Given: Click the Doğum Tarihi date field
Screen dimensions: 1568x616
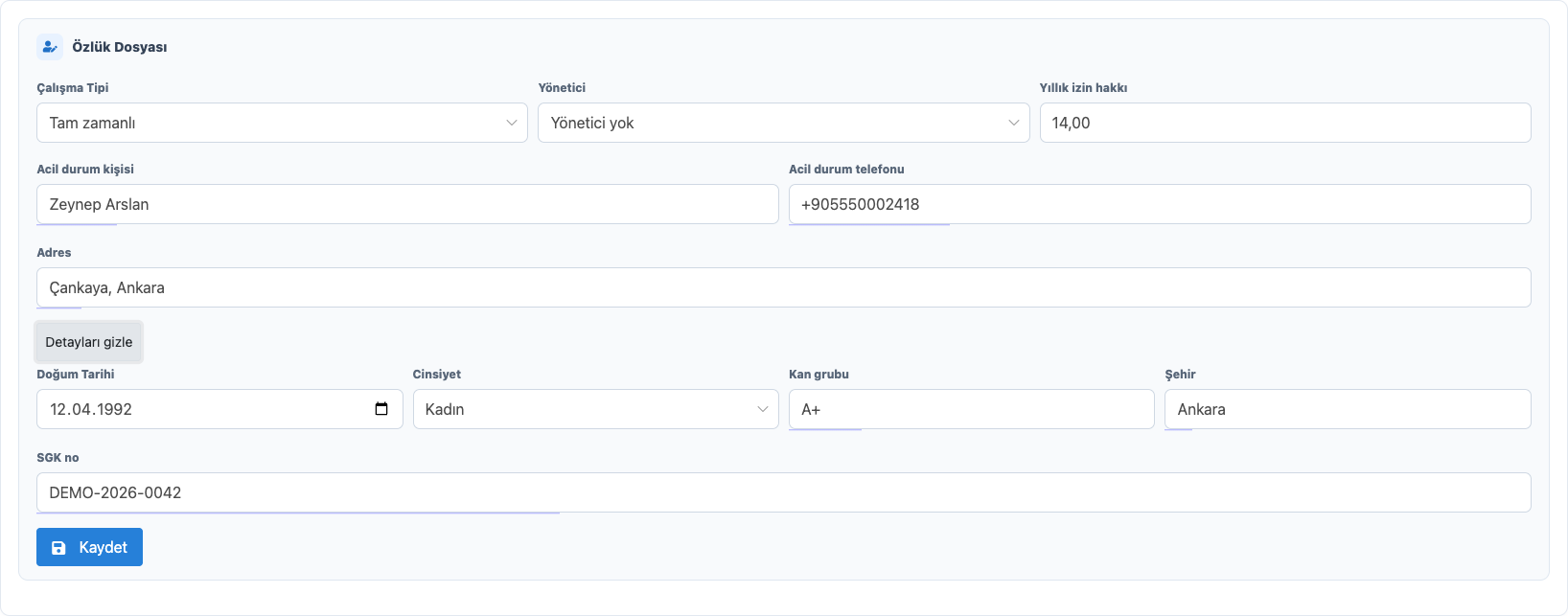Looking at the screenshot, I should click(x=219, y=409).
